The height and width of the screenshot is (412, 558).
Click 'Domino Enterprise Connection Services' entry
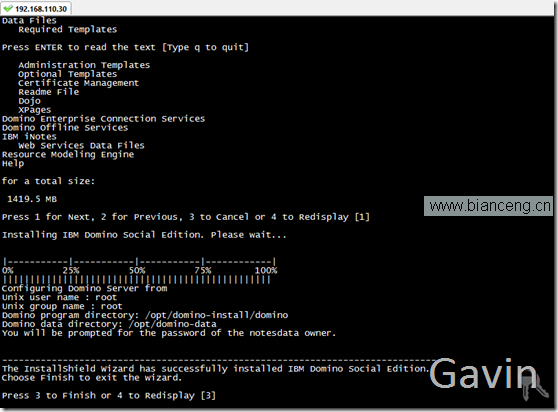(x=104, y=119)
